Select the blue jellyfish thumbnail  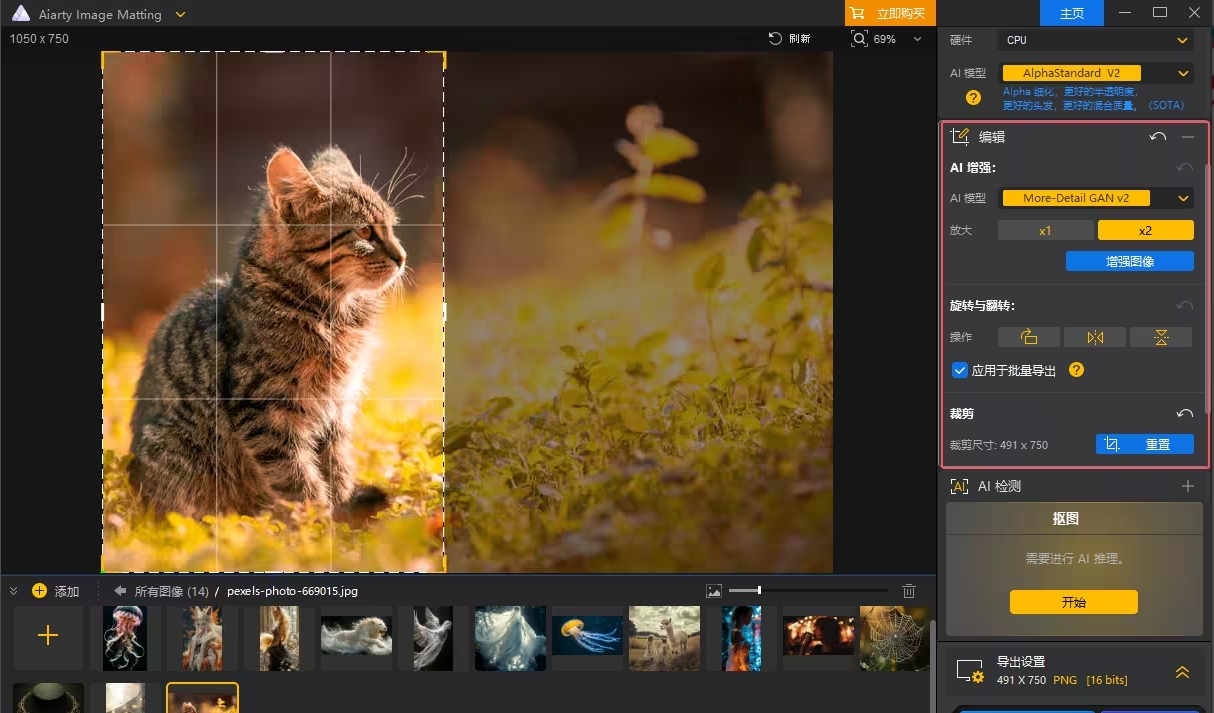tap(587, 637)
